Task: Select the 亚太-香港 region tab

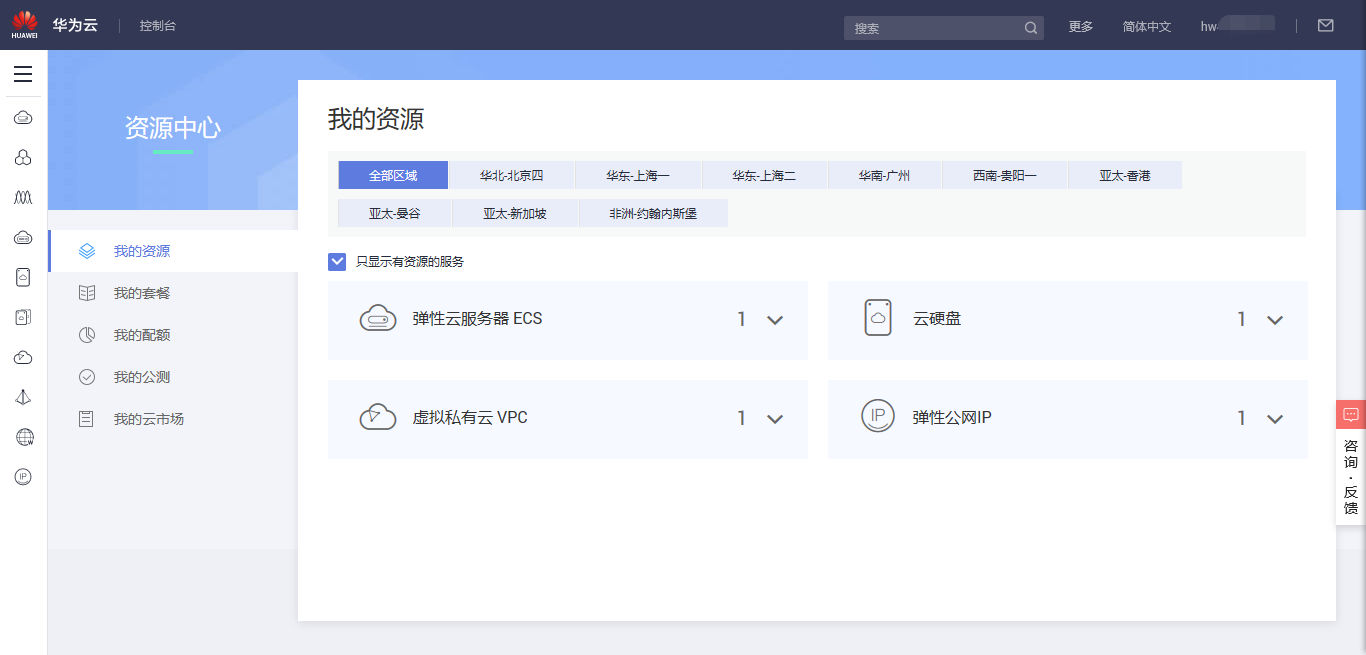Action: (x=1125, y=175)
